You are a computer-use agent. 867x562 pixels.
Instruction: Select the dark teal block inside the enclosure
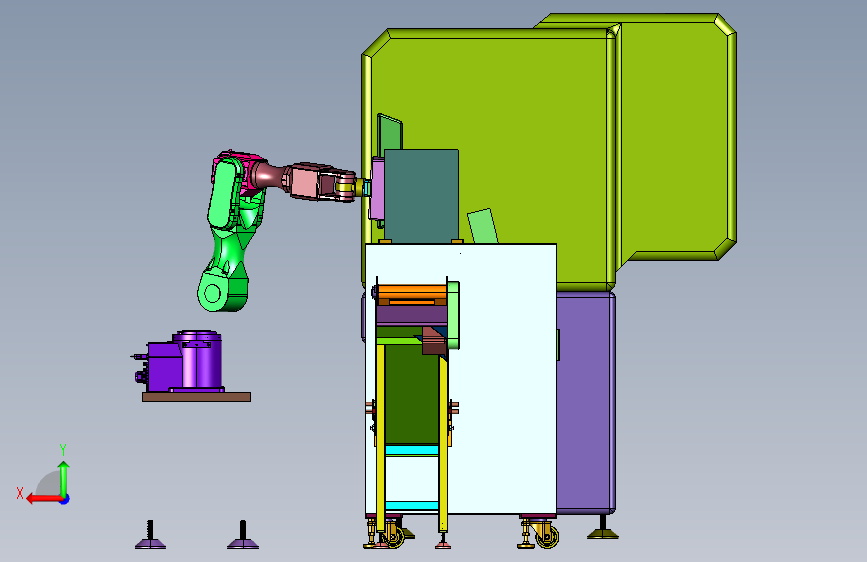click(421, 196)
